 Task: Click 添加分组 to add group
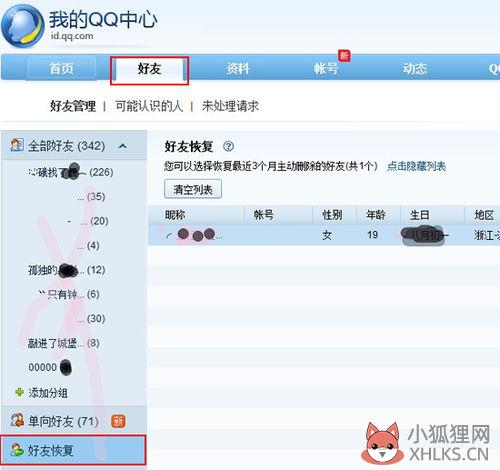(48, 393)
